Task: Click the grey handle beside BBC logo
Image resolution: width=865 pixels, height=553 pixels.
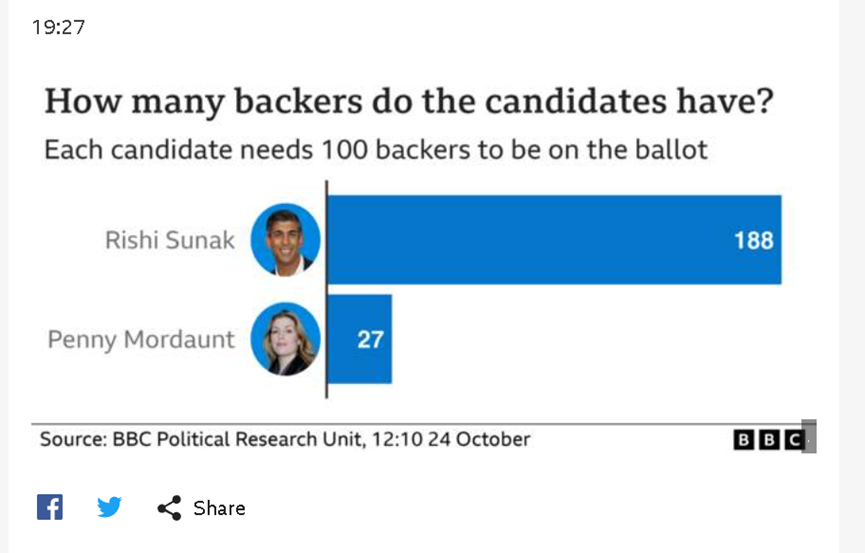Action: coord(809,436)
